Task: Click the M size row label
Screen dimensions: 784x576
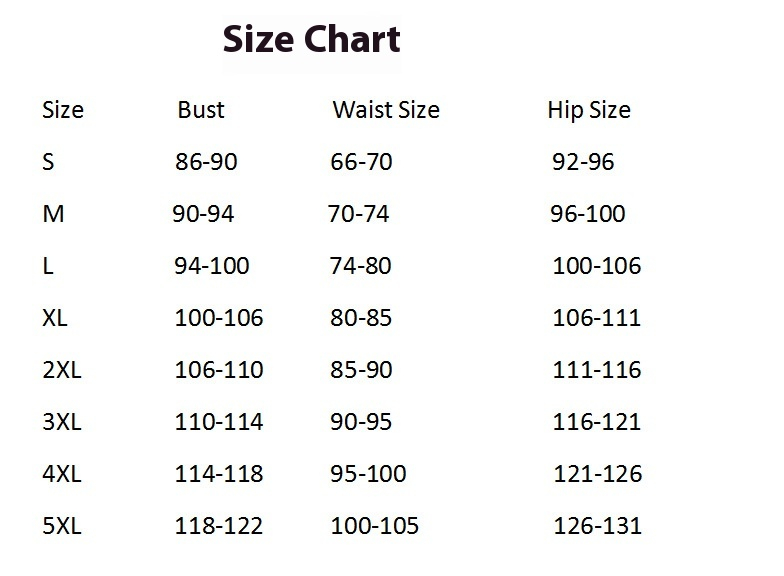Action: pyautogui.click(x=54, y=214)
